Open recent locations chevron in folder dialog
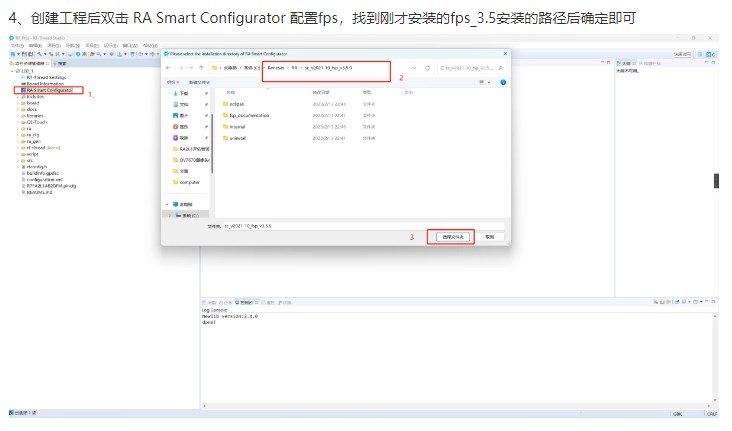The width and height of the screenshot is (732, 431). pyautogui.click(x=191, y=68)
